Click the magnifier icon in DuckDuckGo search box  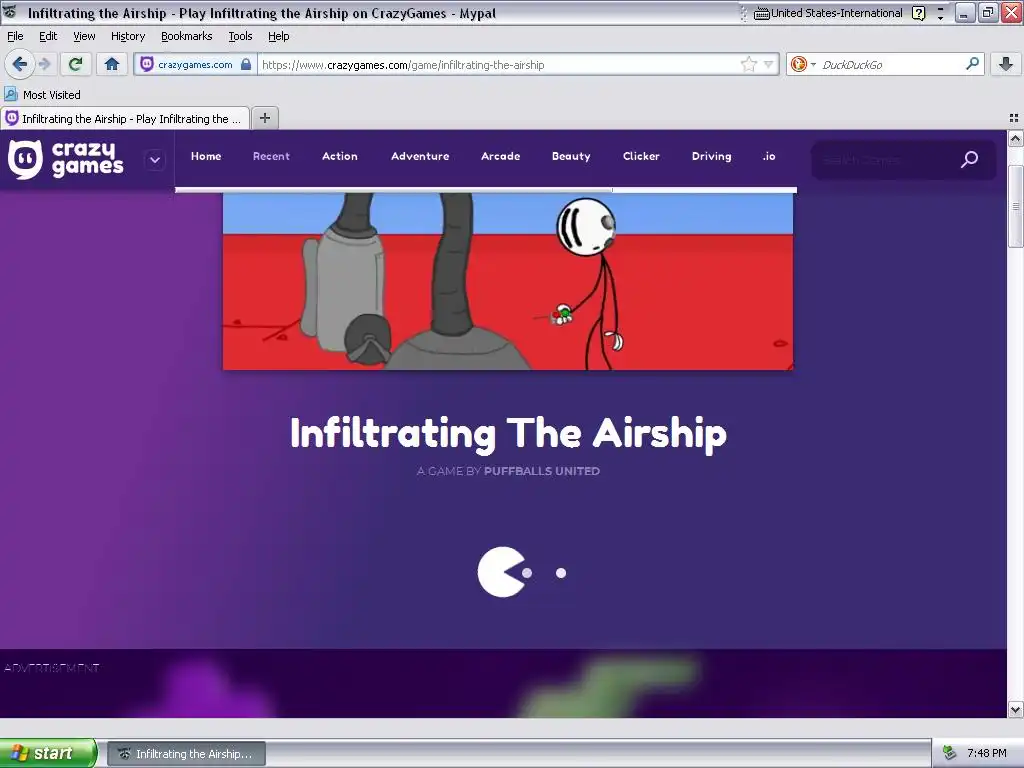tap(972, 63)
